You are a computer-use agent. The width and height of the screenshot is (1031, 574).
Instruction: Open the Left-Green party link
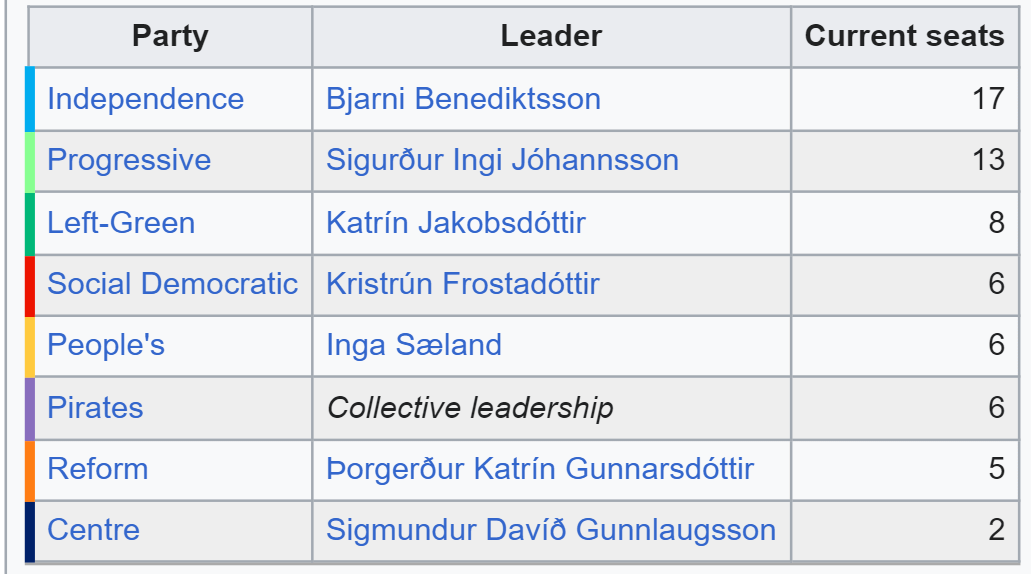tap(121, 223)
